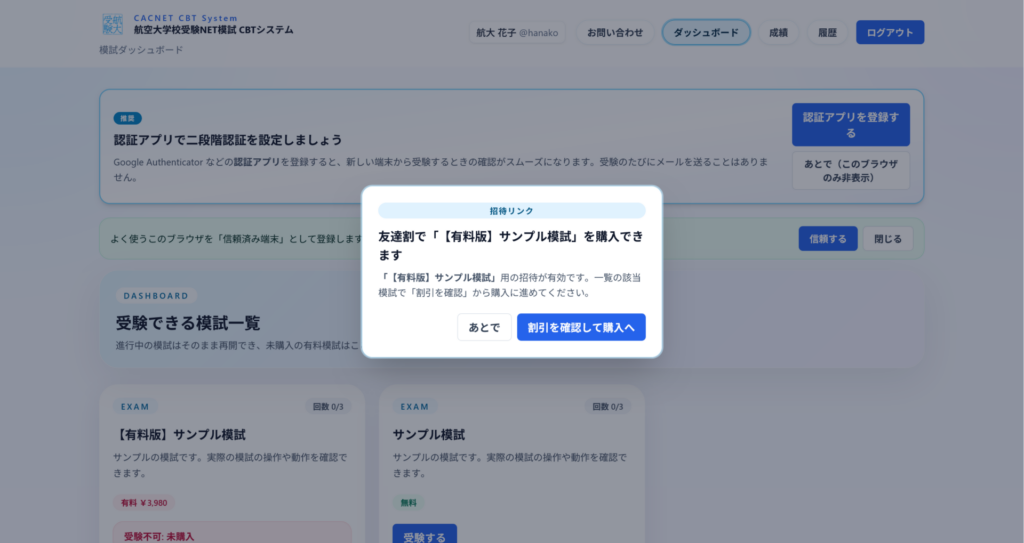This screenshot has width=1024, height=543.
Task: Hit 閉じる on the trusted device banner
Action: click(887, 239)
